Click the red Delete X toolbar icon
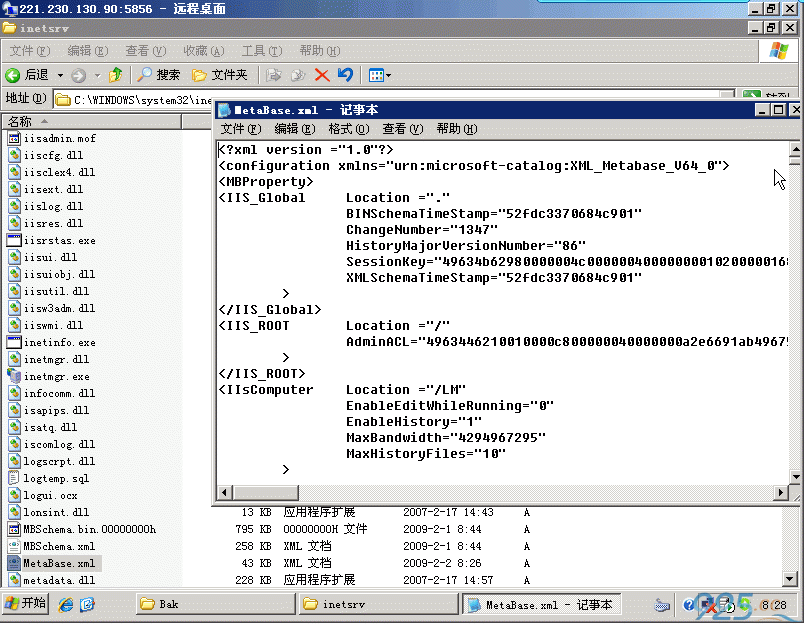Viewport: 808px width, 627px height. pyautogui.click(x=322, y=75)
